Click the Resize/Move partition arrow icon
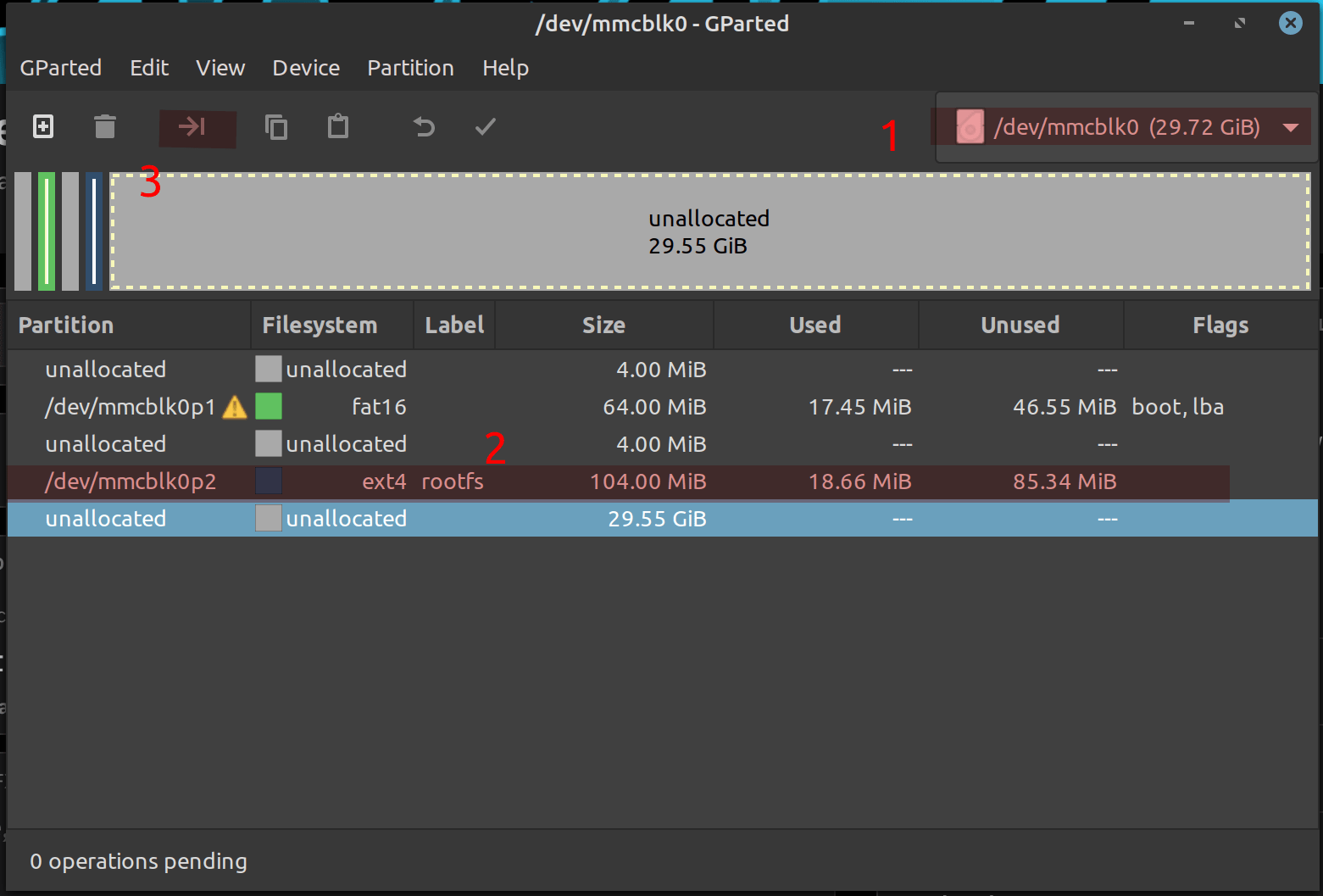Viewport: 1323px width, 896px height. (x=192, y=127)
